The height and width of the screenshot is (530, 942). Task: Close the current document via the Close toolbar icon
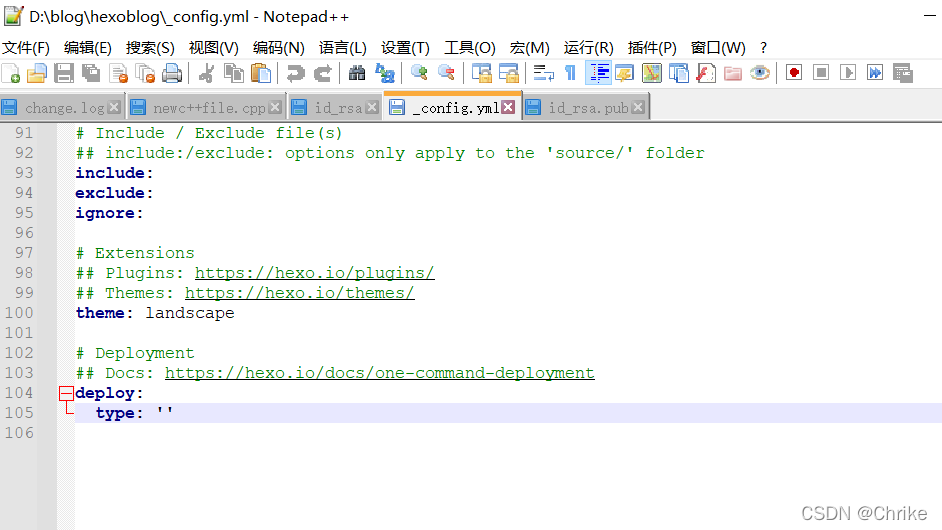point(118,73)
